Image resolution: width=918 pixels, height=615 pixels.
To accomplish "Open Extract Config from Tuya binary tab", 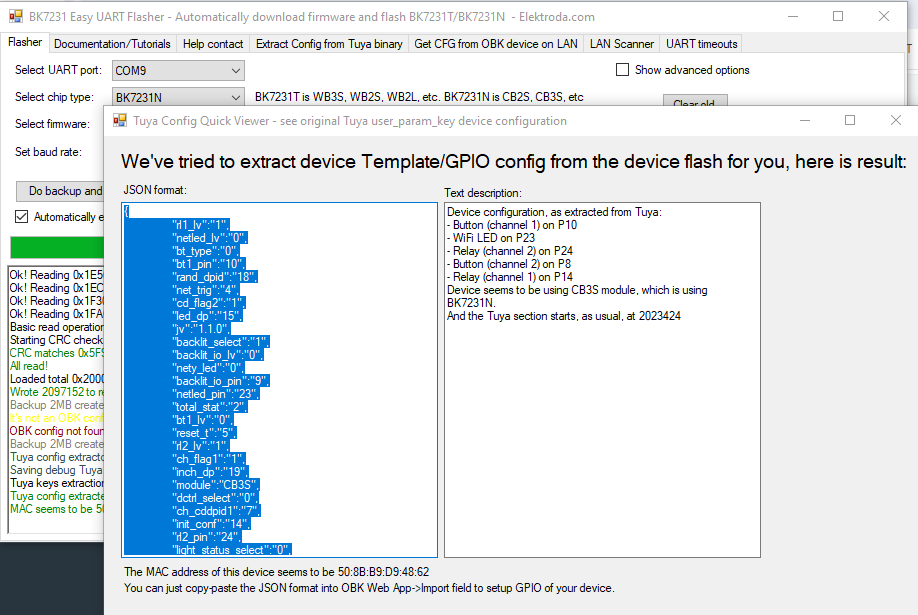I will 329,44.
